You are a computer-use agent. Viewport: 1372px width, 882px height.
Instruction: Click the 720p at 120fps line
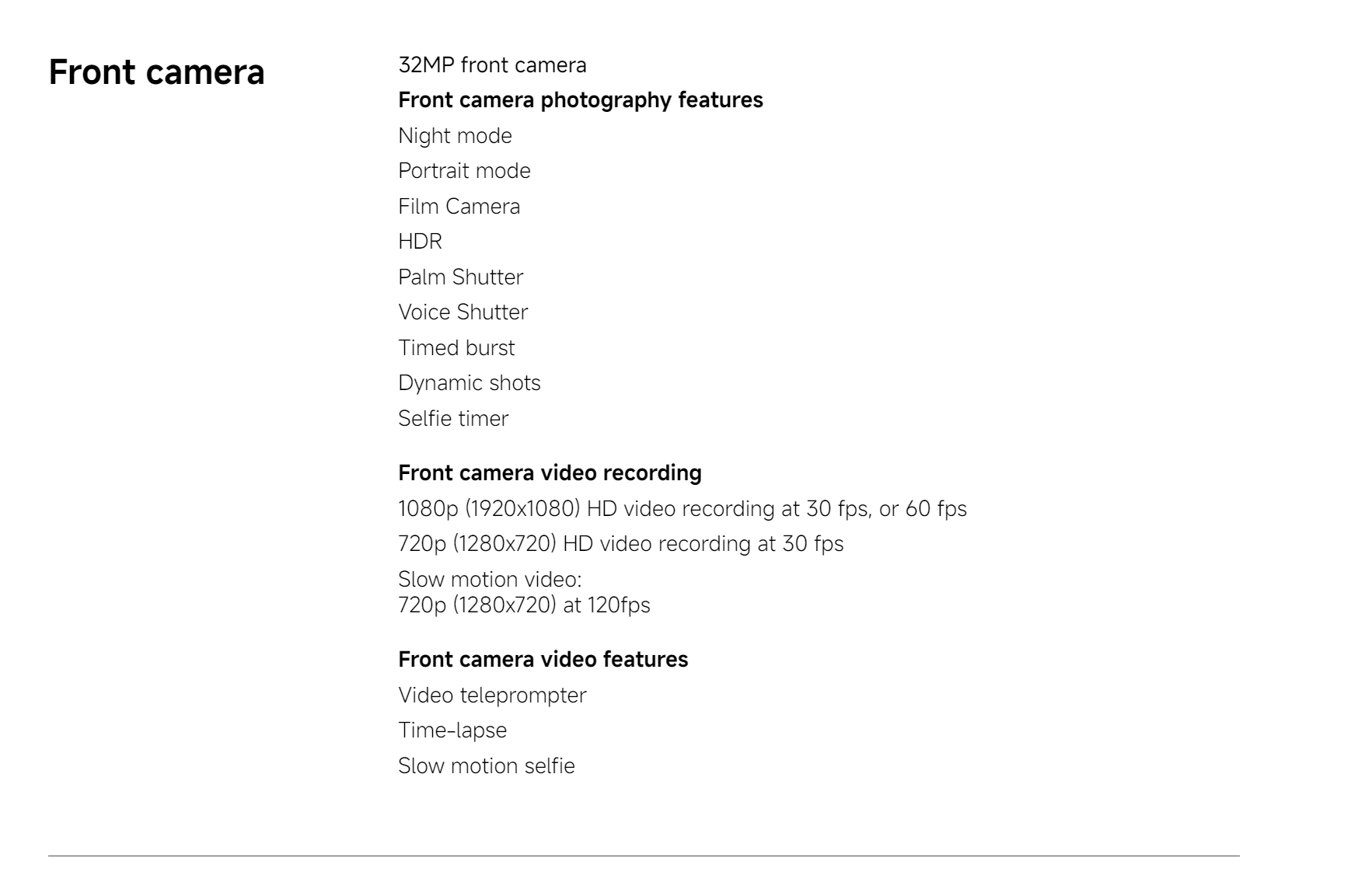(524, 605)
